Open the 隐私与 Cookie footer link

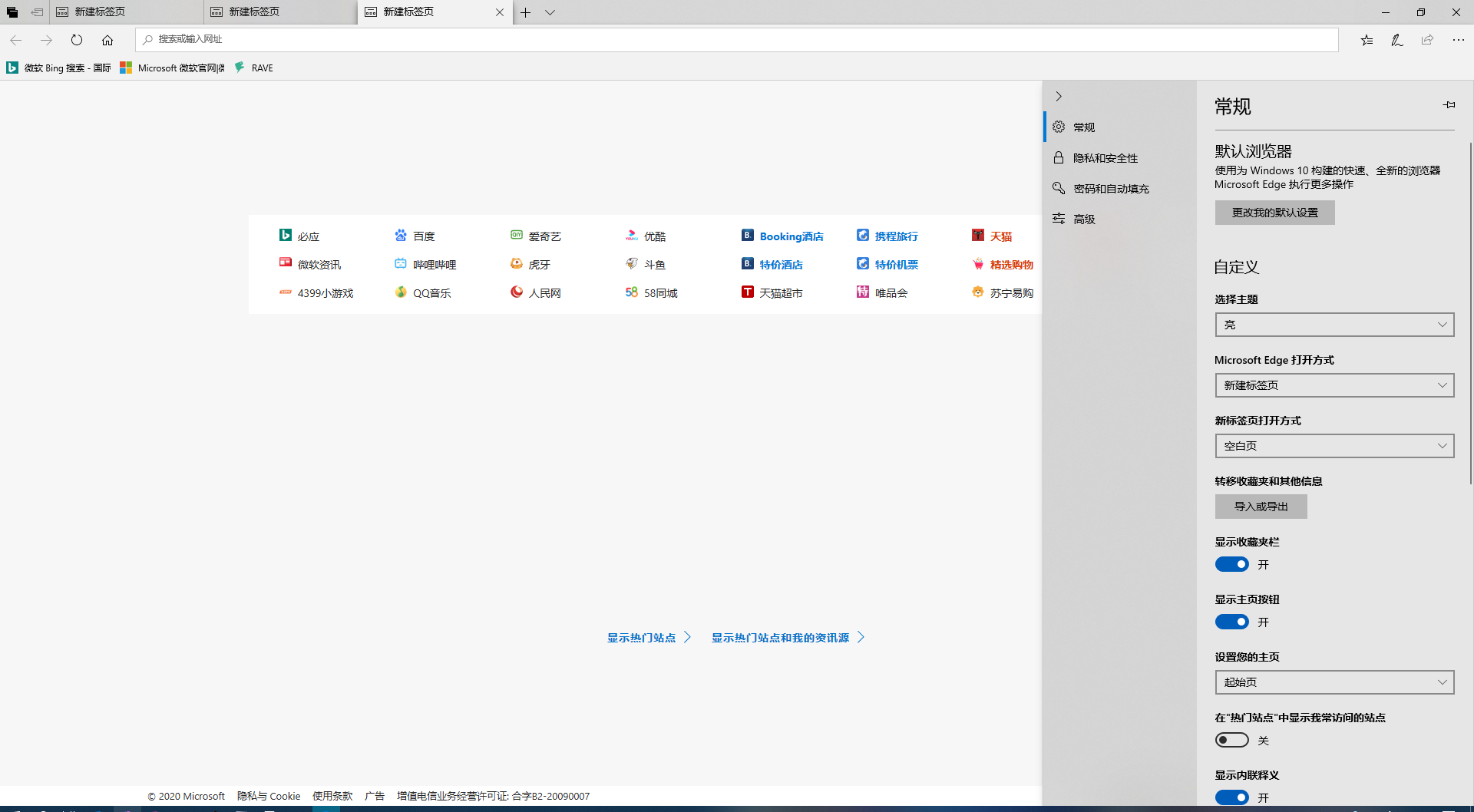269,796
